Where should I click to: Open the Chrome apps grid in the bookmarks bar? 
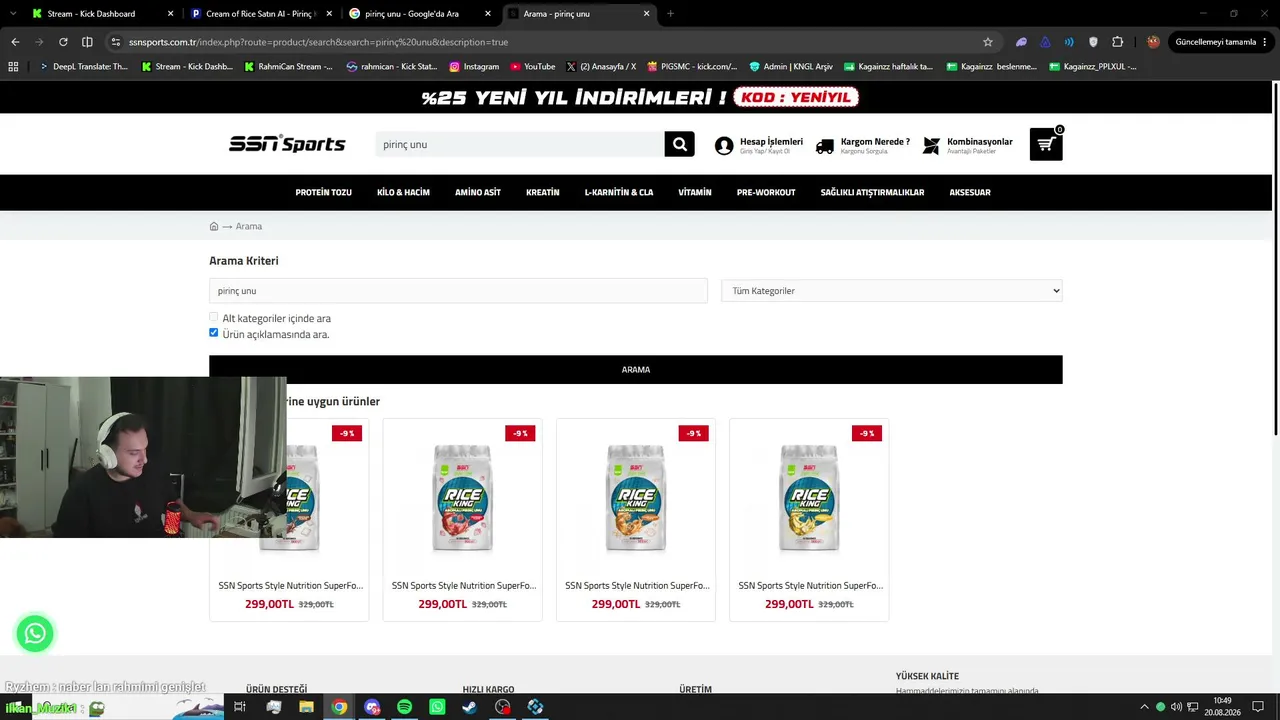13,67
